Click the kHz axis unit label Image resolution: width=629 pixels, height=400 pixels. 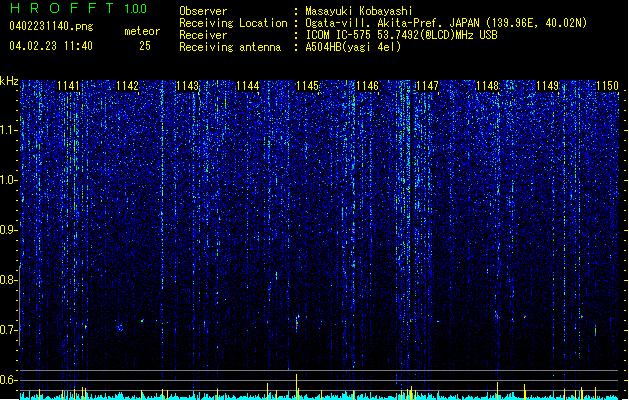pyautogui.click(x=9, y=81)
